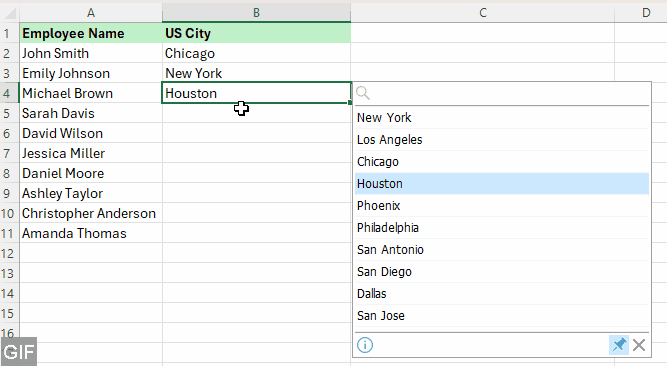
Task: Select the David Wilson cell
Action: point(91,133)
